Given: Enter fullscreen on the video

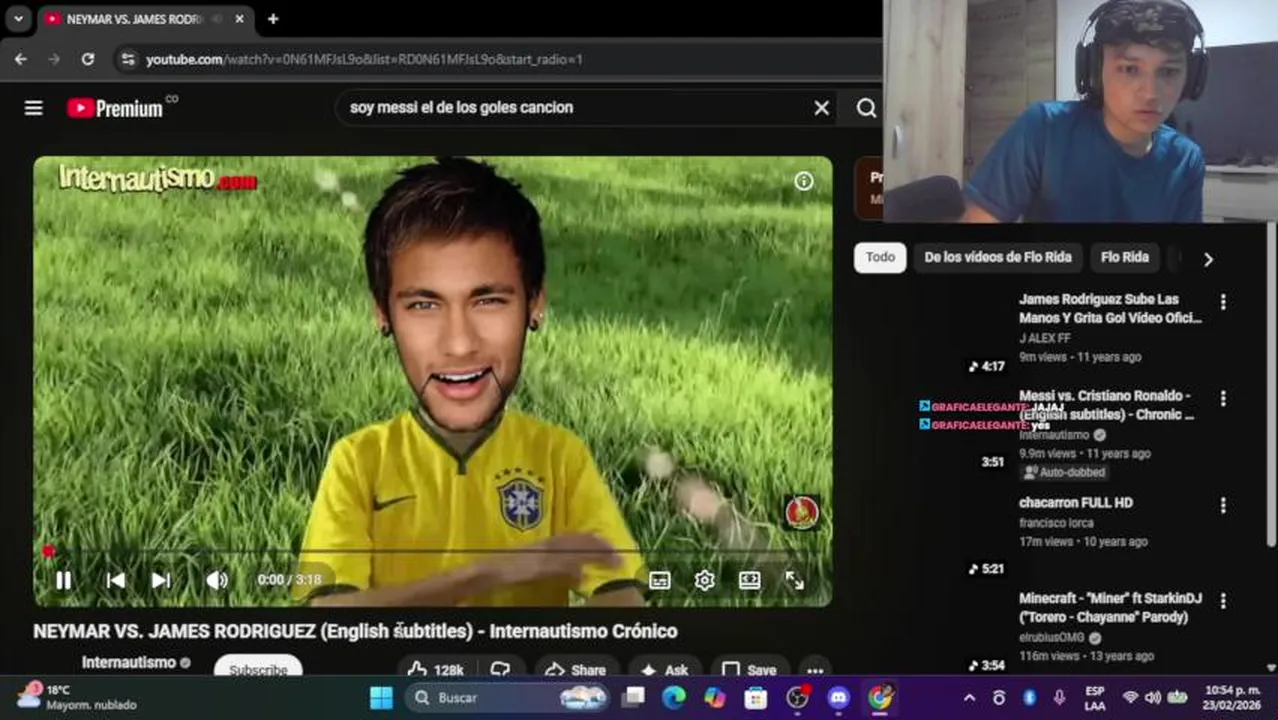Looking at the screenshot, I should (x=795, y=580).
